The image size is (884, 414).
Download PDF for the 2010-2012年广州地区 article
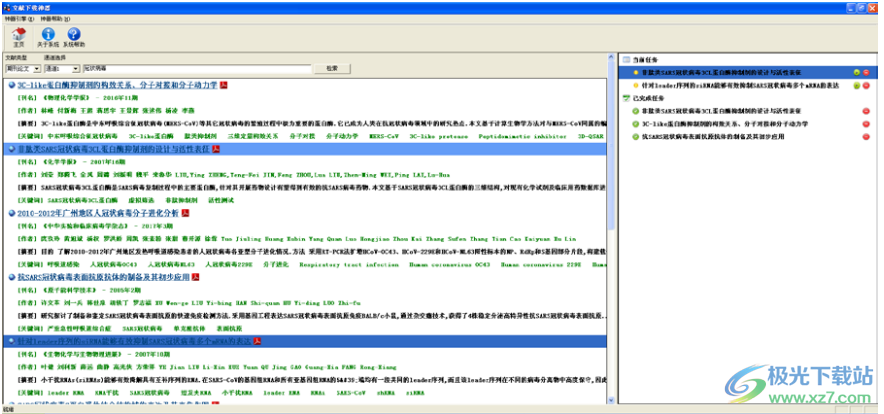[185, 213]
